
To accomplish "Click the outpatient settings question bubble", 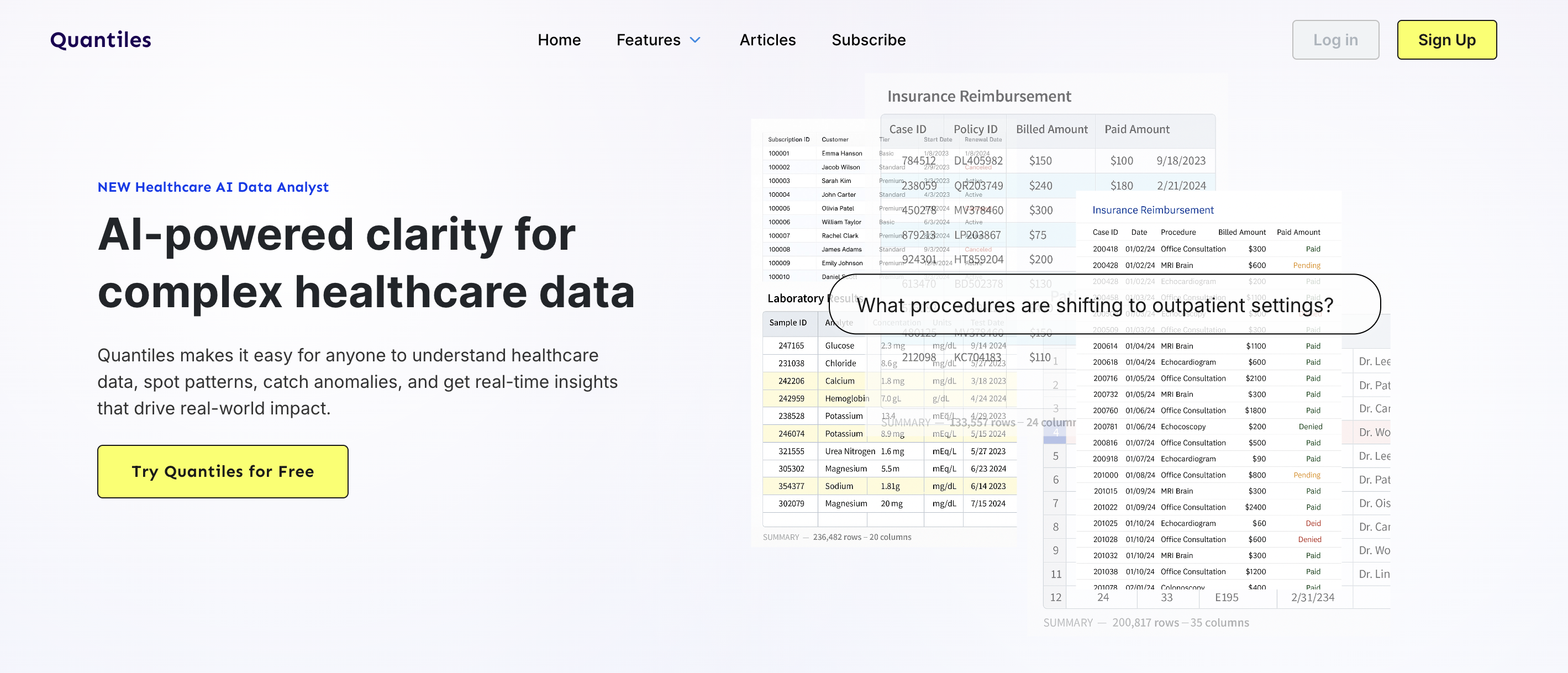I will [x=1104, y=304].
